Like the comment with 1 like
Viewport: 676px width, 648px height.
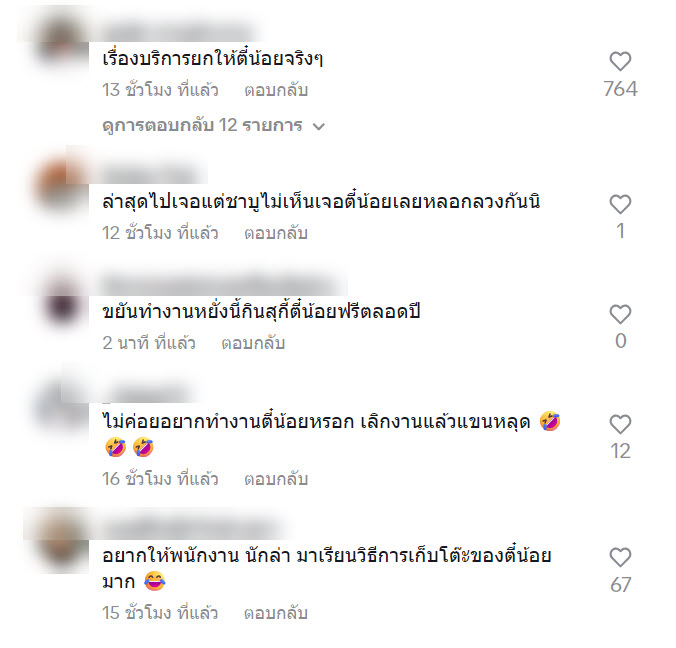tap(620, 204)
